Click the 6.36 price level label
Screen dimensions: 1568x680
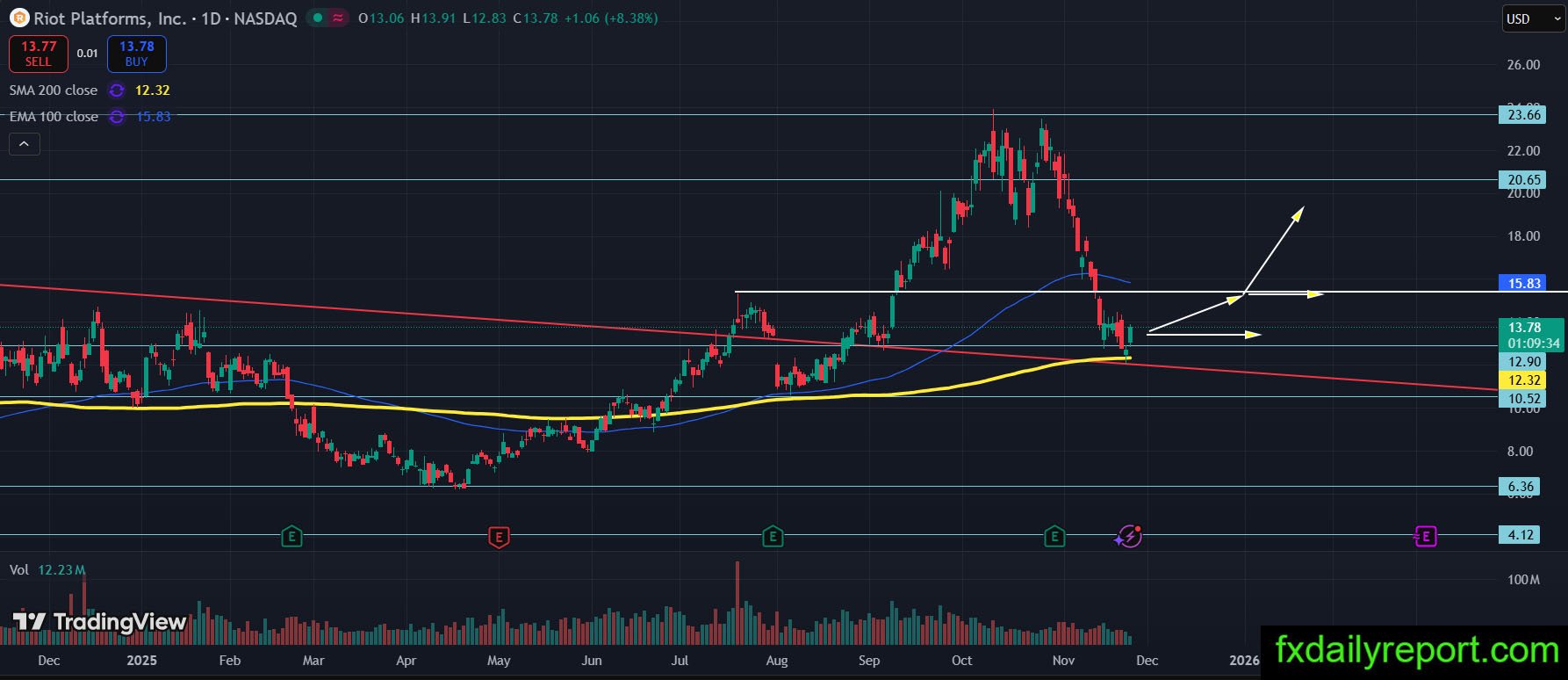1520,486
